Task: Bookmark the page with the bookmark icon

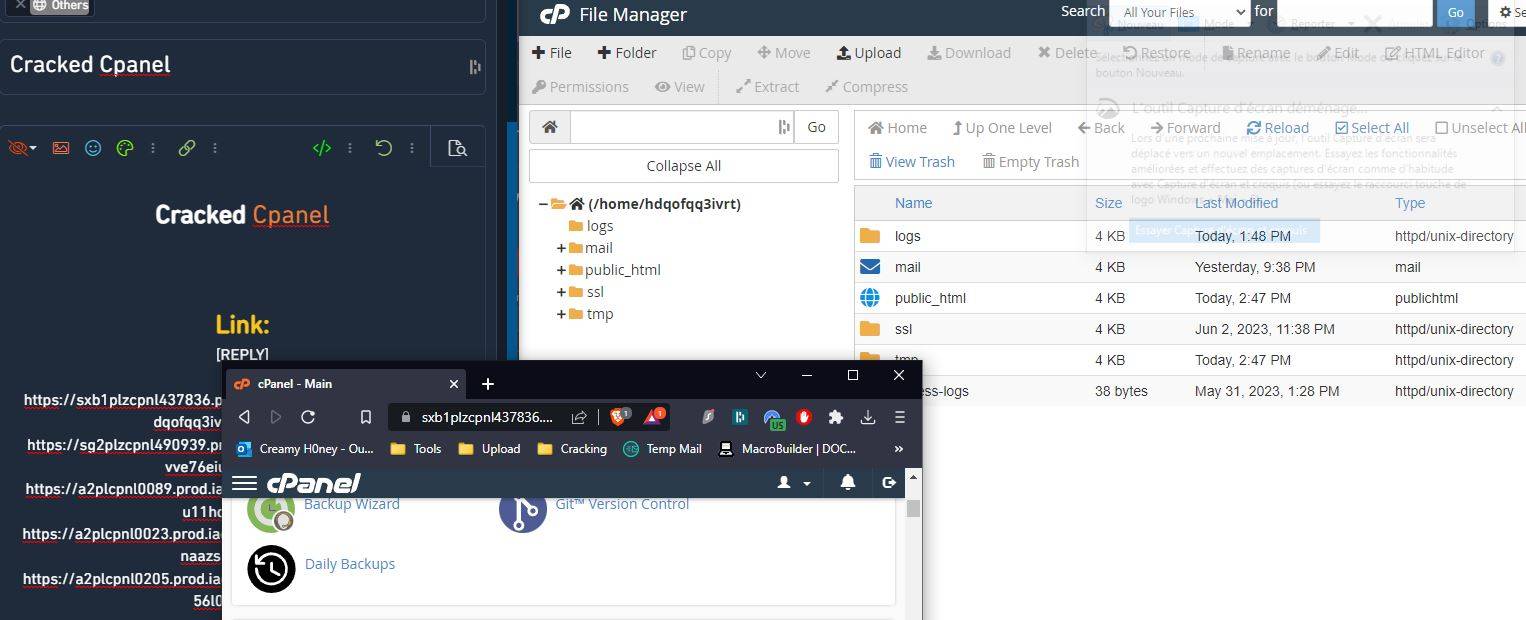Action: (366, 417)
